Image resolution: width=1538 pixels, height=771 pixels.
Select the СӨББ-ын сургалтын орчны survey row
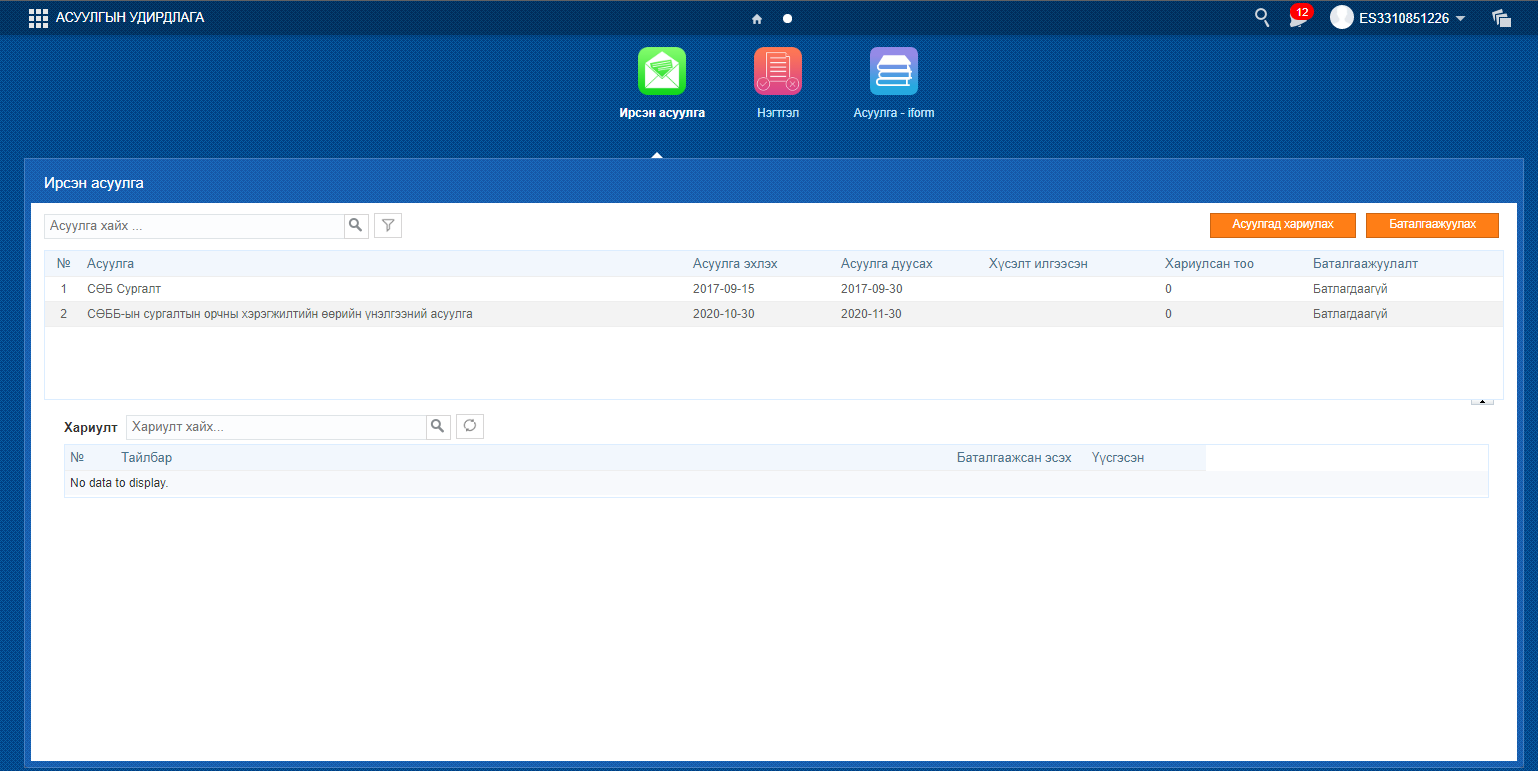tap(774, 314)
